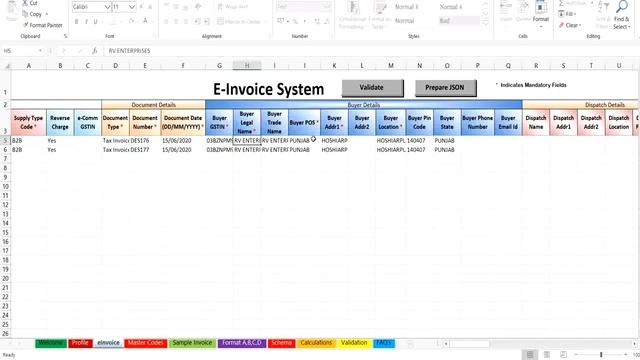This screenshot has width=640, height=360.
Task: Click the Insert cells icon
Action: pyautogui.click(x=506, y=11)
